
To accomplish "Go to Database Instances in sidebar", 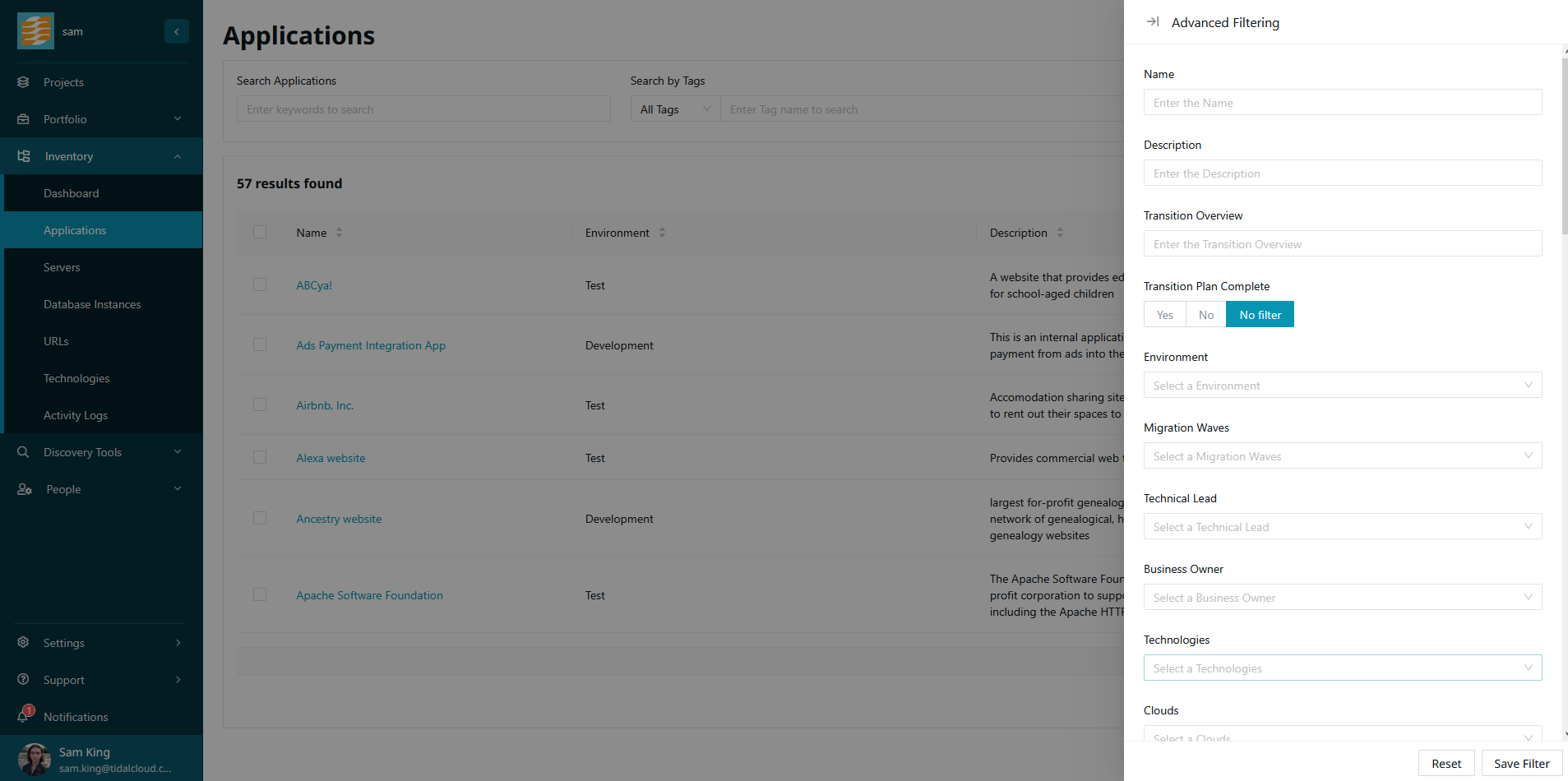I will [x=92, y=304].
